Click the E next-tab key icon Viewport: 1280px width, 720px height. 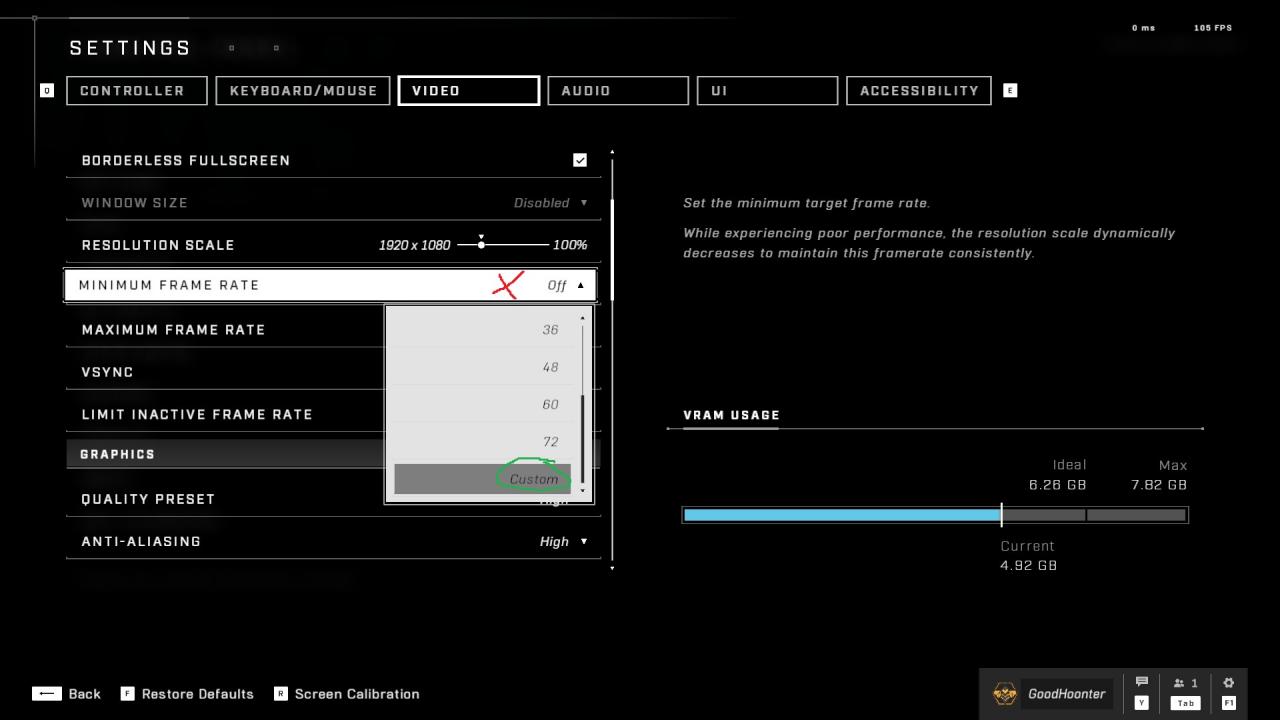(x=1010, y=90)
